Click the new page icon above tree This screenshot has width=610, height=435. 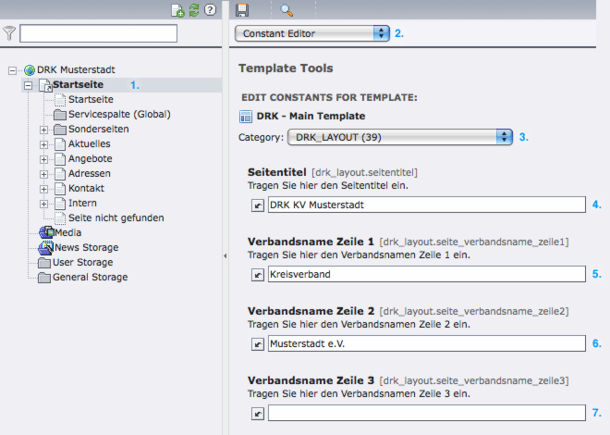(177, 11)
